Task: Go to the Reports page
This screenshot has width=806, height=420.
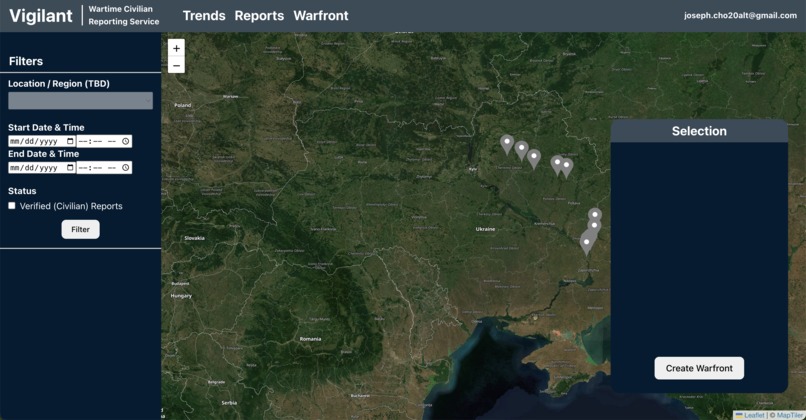Action: [259, 16]
